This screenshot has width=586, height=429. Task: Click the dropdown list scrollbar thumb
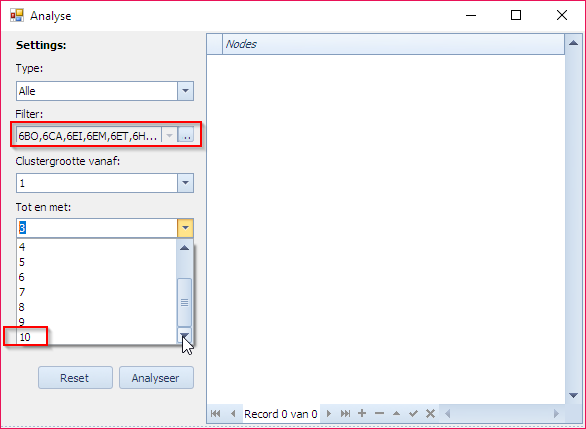pos(184,302)
